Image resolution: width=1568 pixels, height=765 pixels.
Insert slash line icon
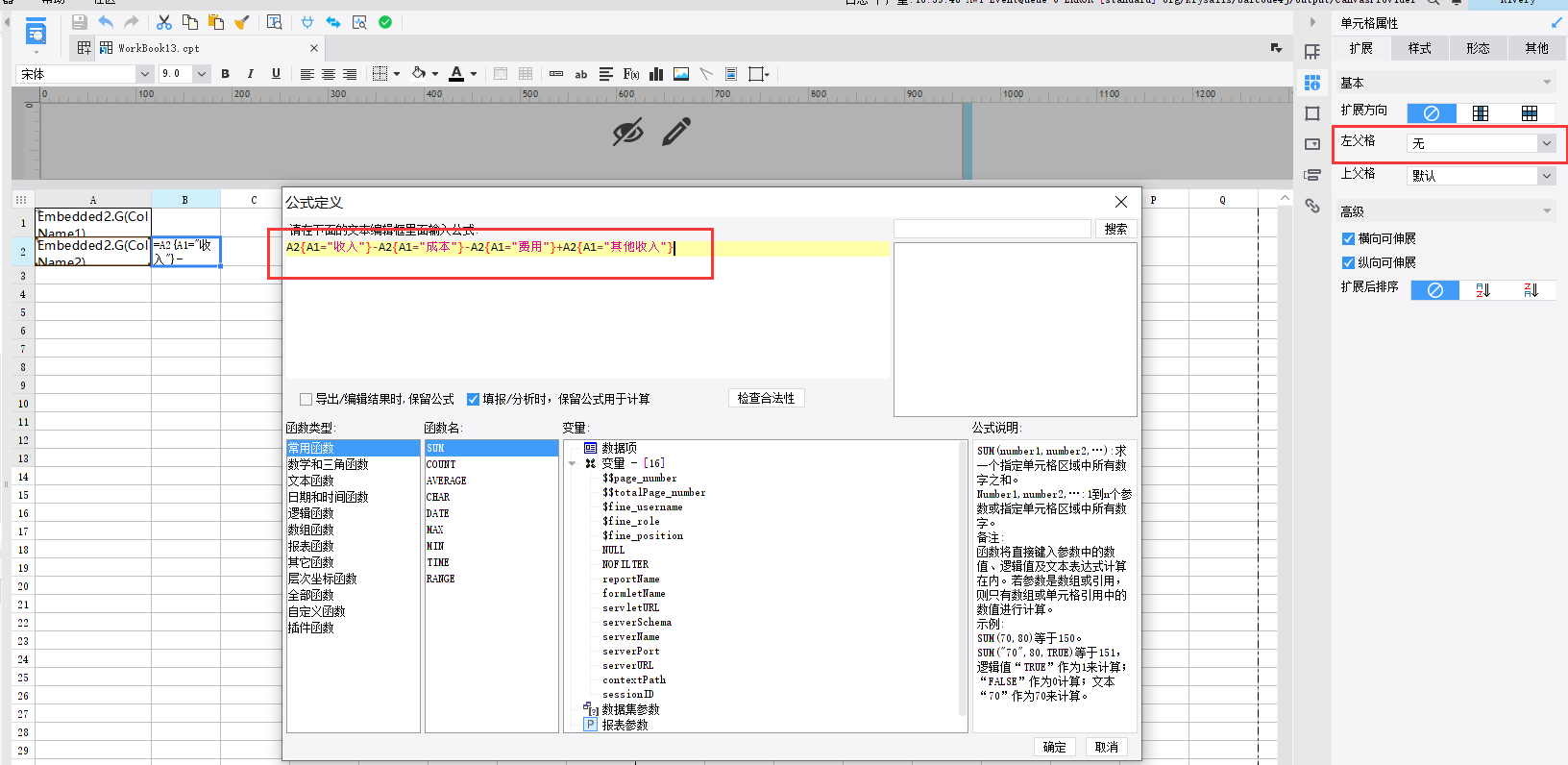tap(706, 74)
